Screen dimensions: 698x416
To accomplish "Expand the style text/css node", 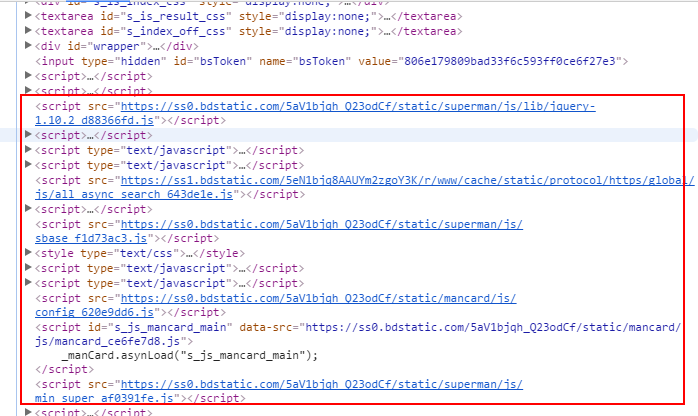I will [28, 252].
